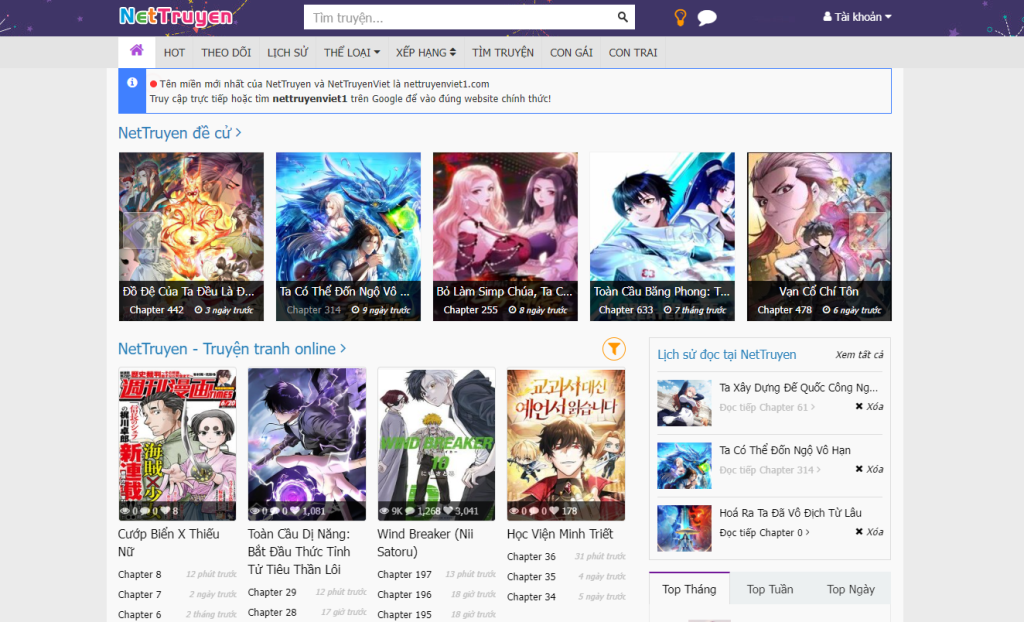Remove Ta Xây Dựng Đế Quốc from history

click(869, 407)
